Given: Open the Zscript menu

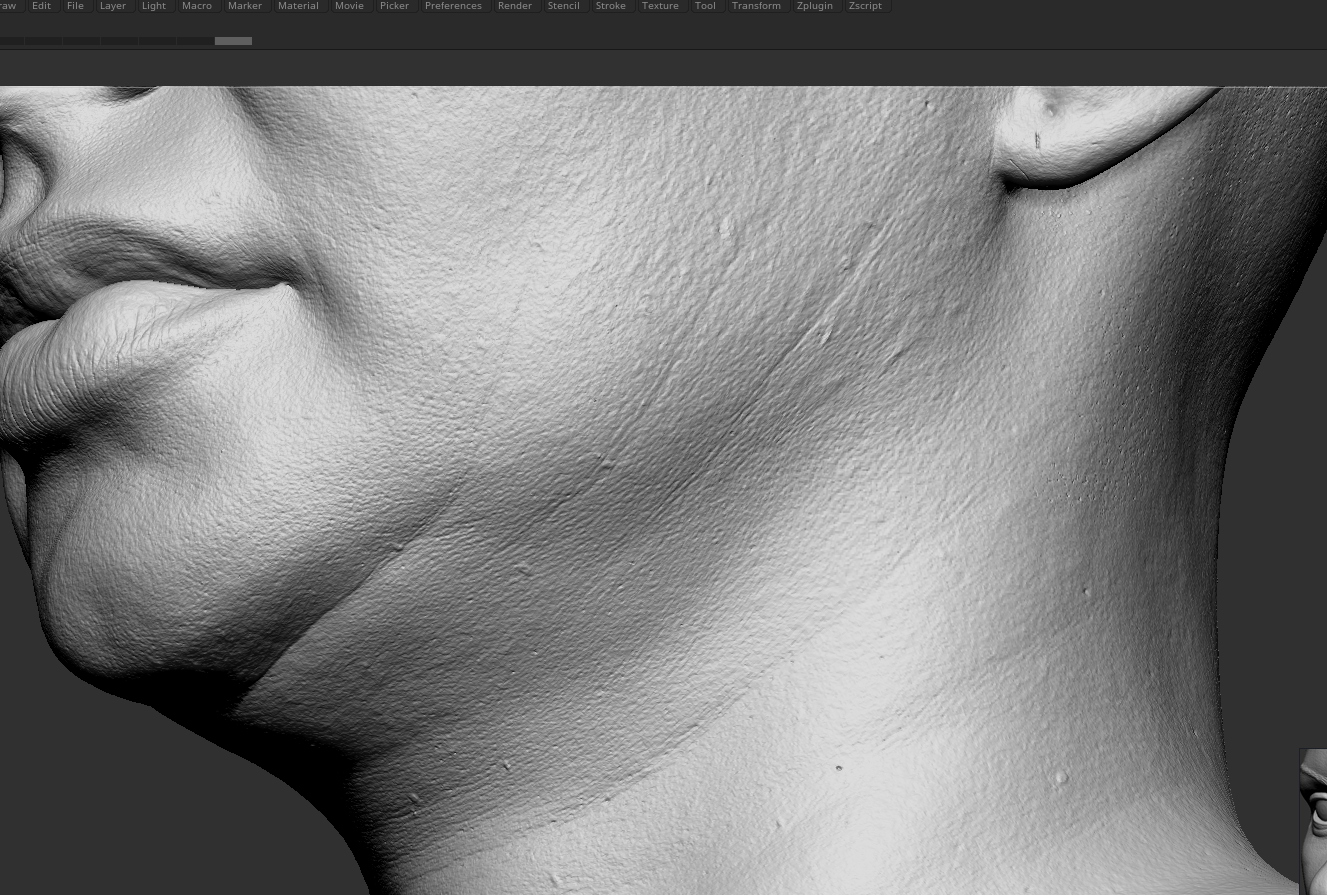Looking at the screenshot, I should click(x=865, y=6).
